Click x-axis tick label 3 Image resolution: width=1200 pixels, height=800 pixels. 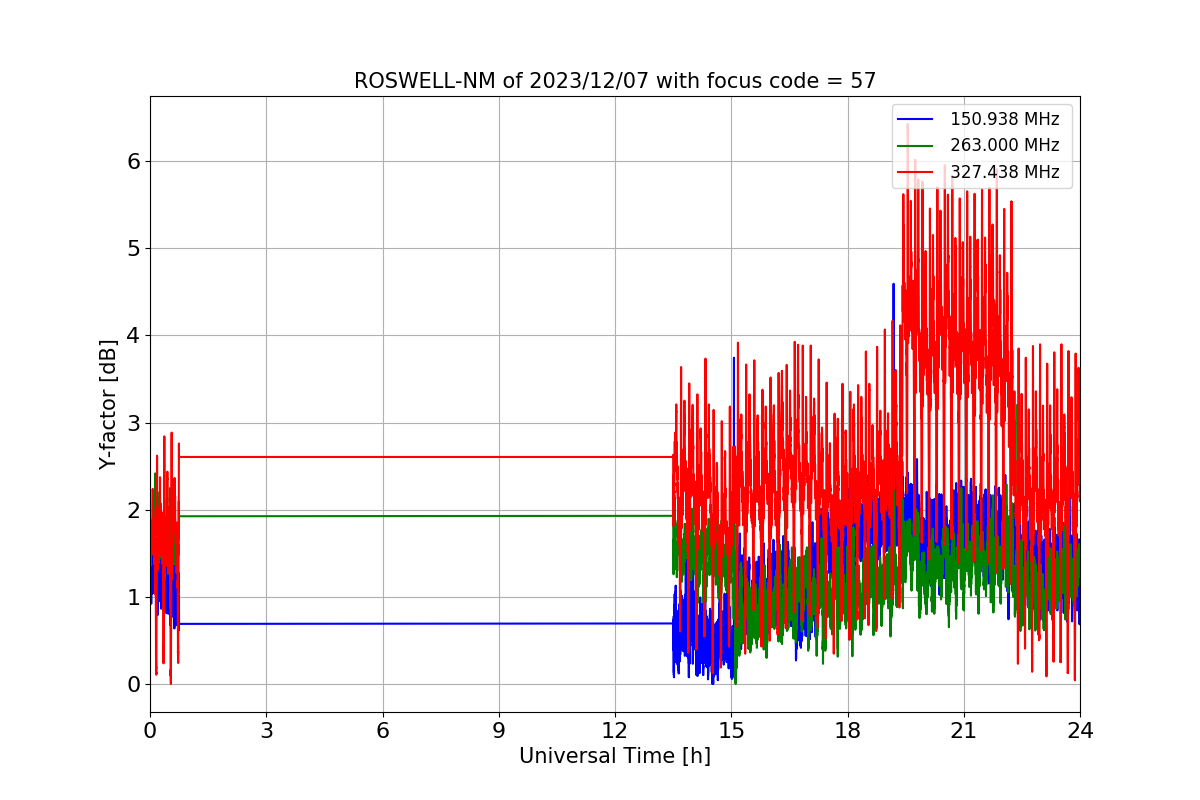[x=266, y=731]
